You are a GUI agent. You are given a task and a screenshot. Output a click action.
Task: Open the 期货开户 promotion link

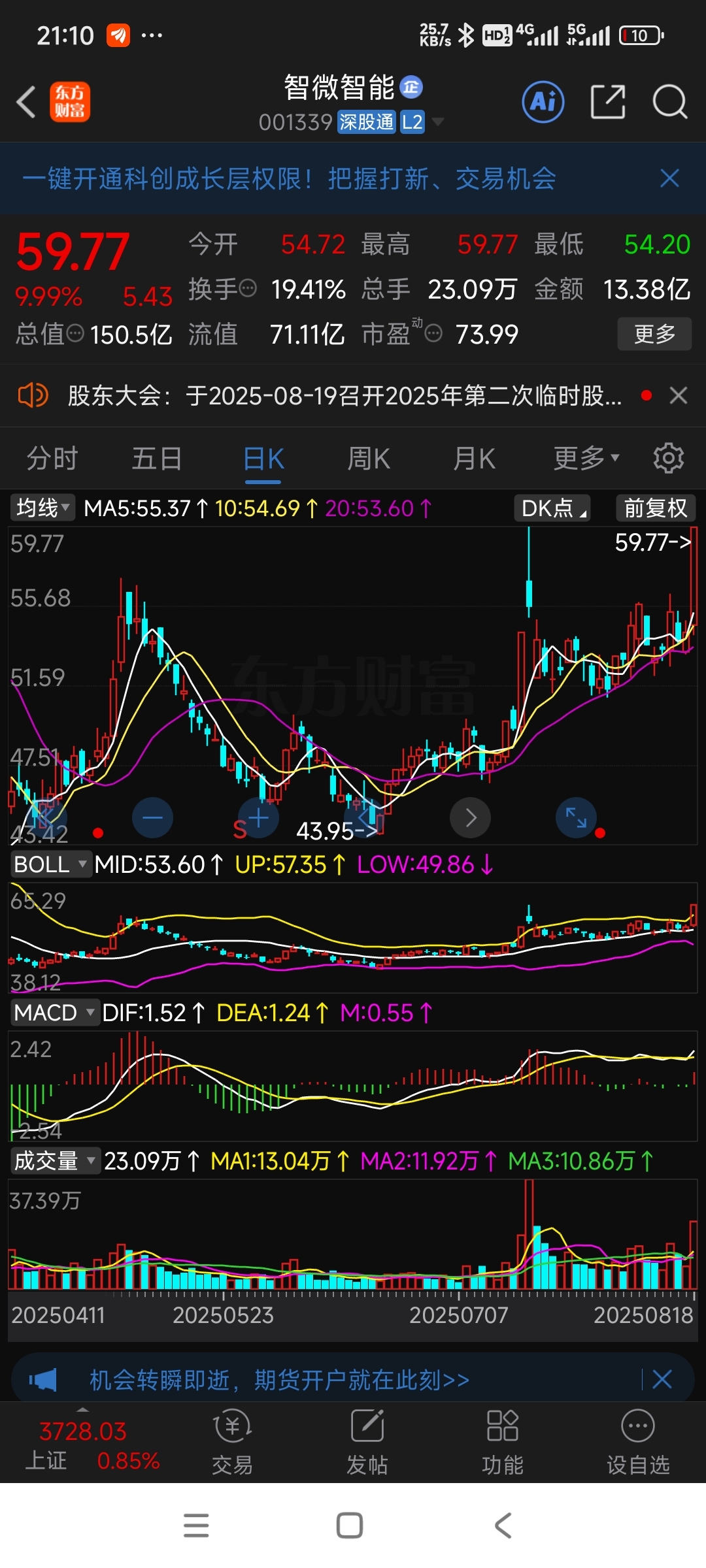click(x=279, y=1380)
